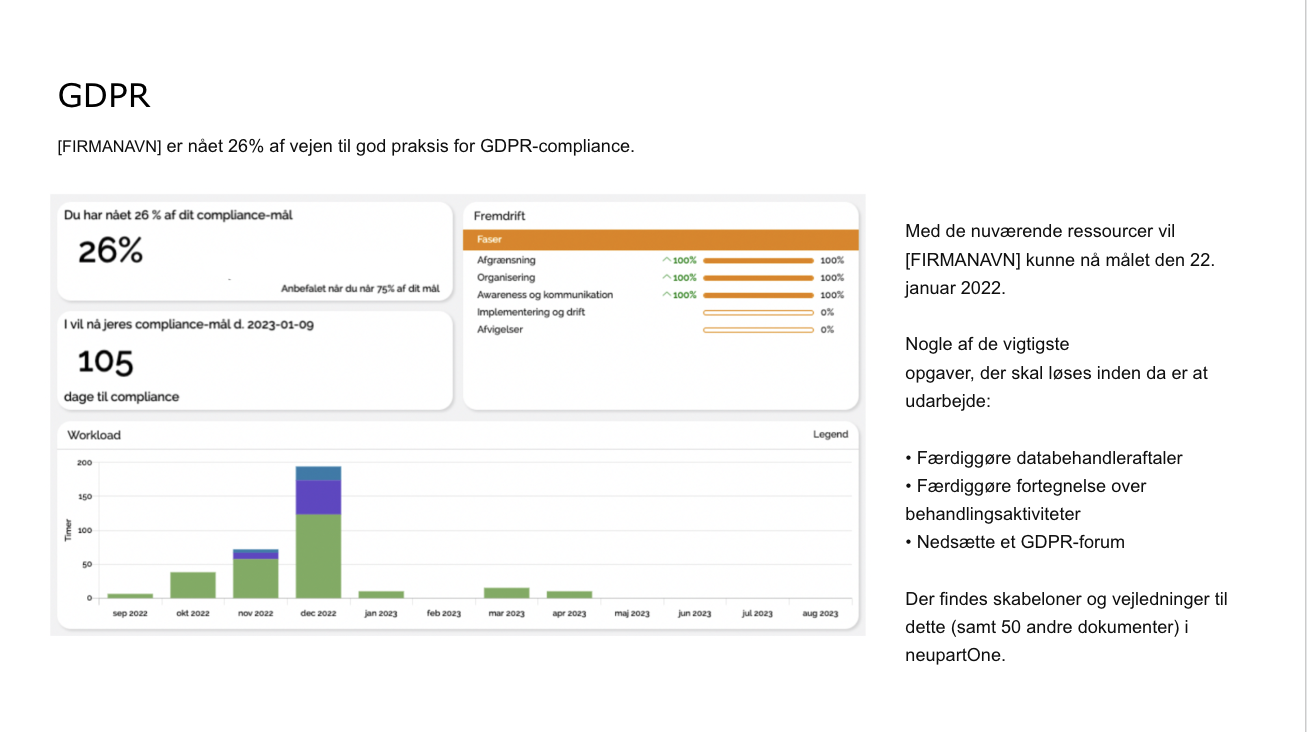Image resolution: width=1307 pixels, height=732 pixels.
Task: Select the Afgrænsning phase row label
Action: pyautogui.click(x=506, y=260)
